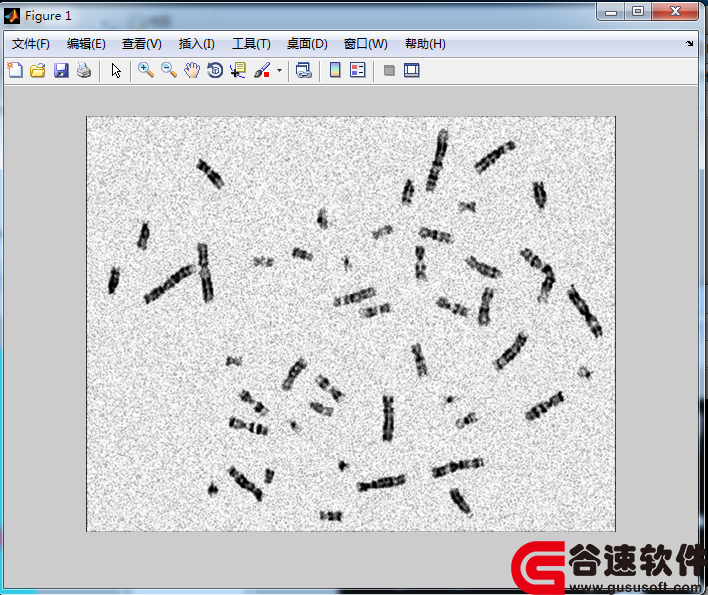Open a file with the folder icon
Image resolution: width=708 pixels, height=595 pixels.
click(38, 70)
